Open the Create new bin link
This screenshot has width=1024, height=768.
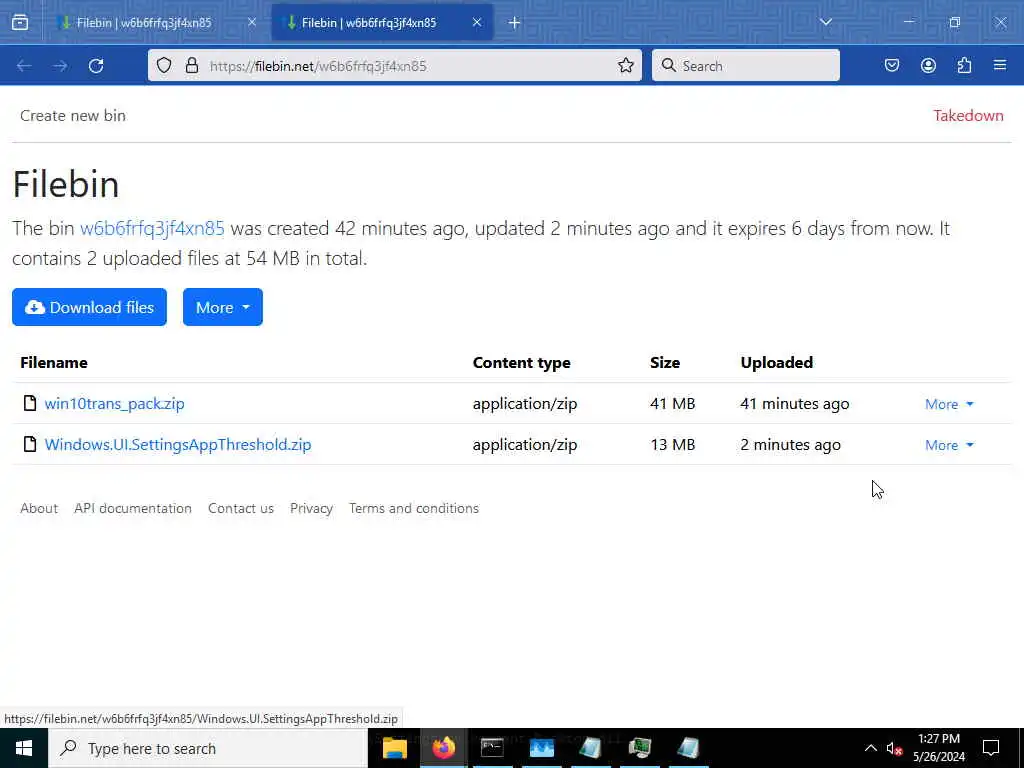point(72,116)
